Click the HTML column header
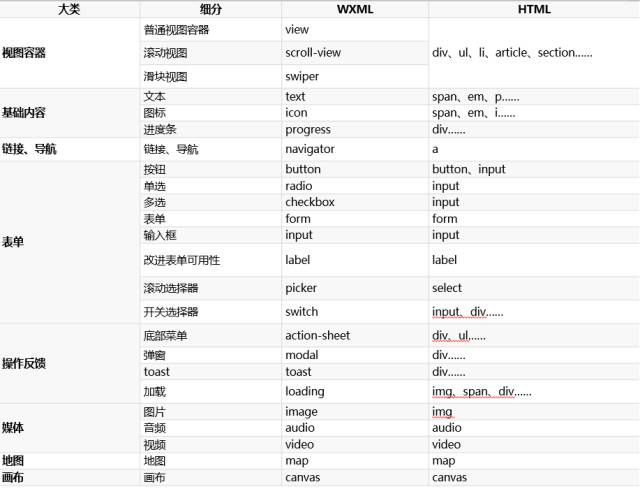Viewport: 640px width, 489px height. 534,9
